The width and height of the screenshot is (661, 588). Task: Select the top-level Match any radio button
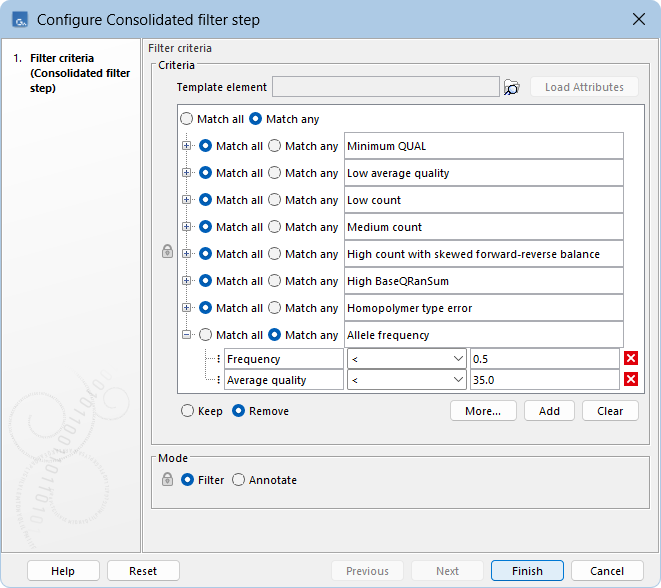coord(255,119)
